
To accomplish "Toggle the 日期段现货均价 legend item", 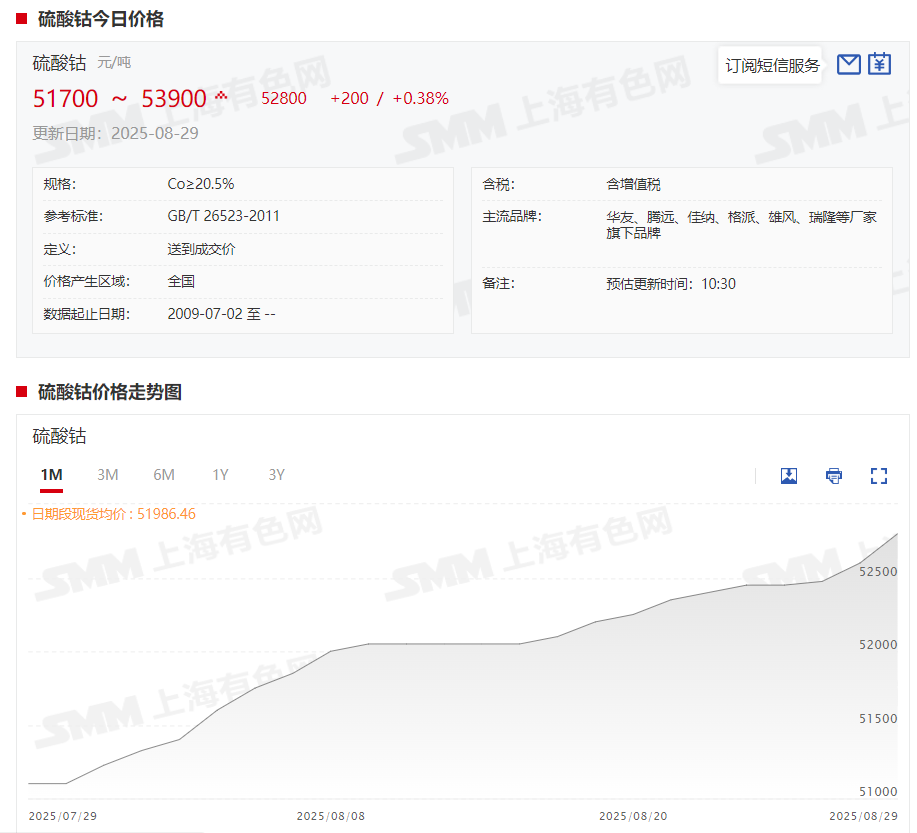I will tap(112, 514).
